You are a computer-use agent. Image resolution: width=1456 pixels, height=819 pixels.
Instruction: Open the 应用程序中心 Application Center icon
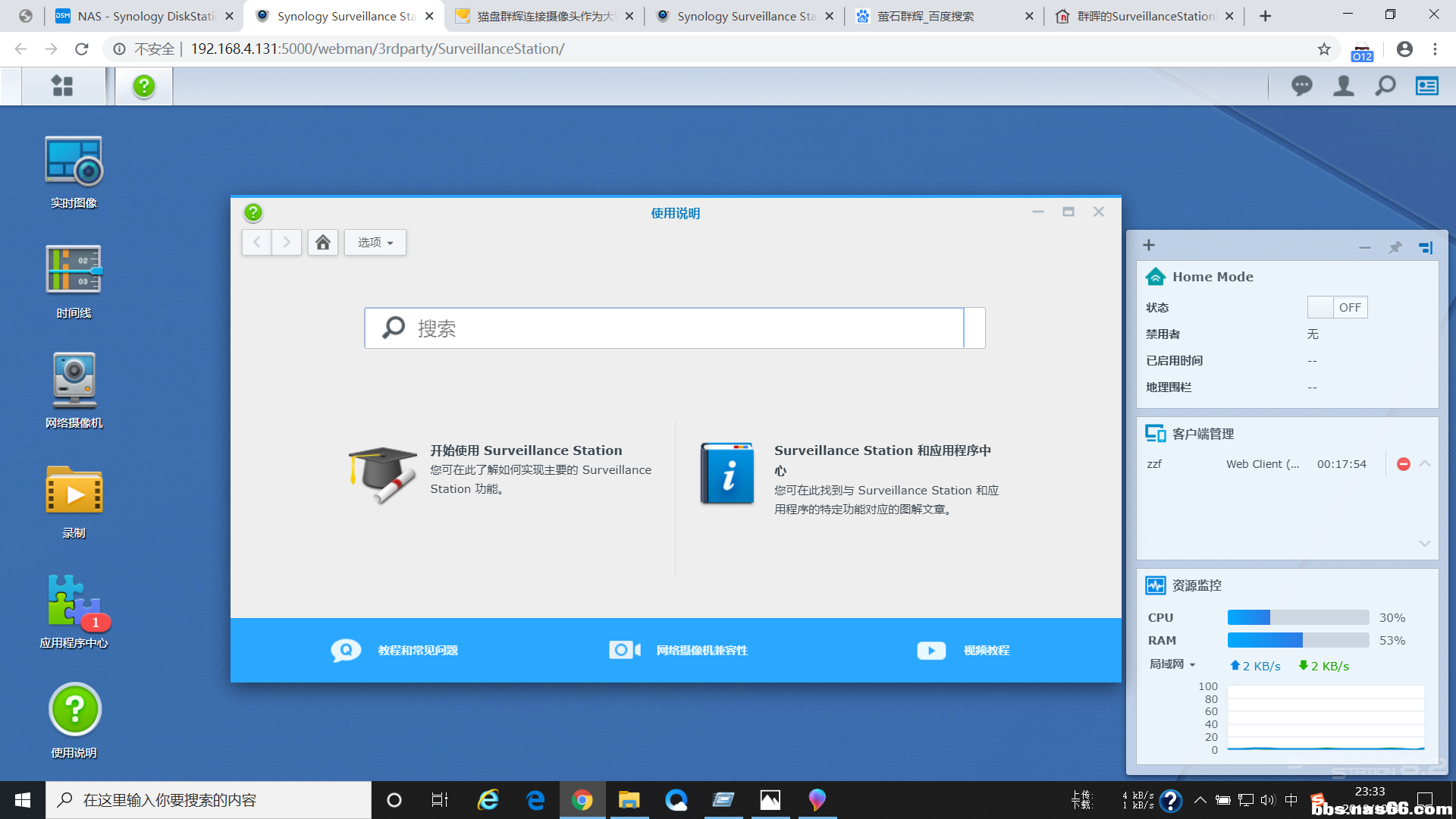pyautogui.click(x=74, y=601)
